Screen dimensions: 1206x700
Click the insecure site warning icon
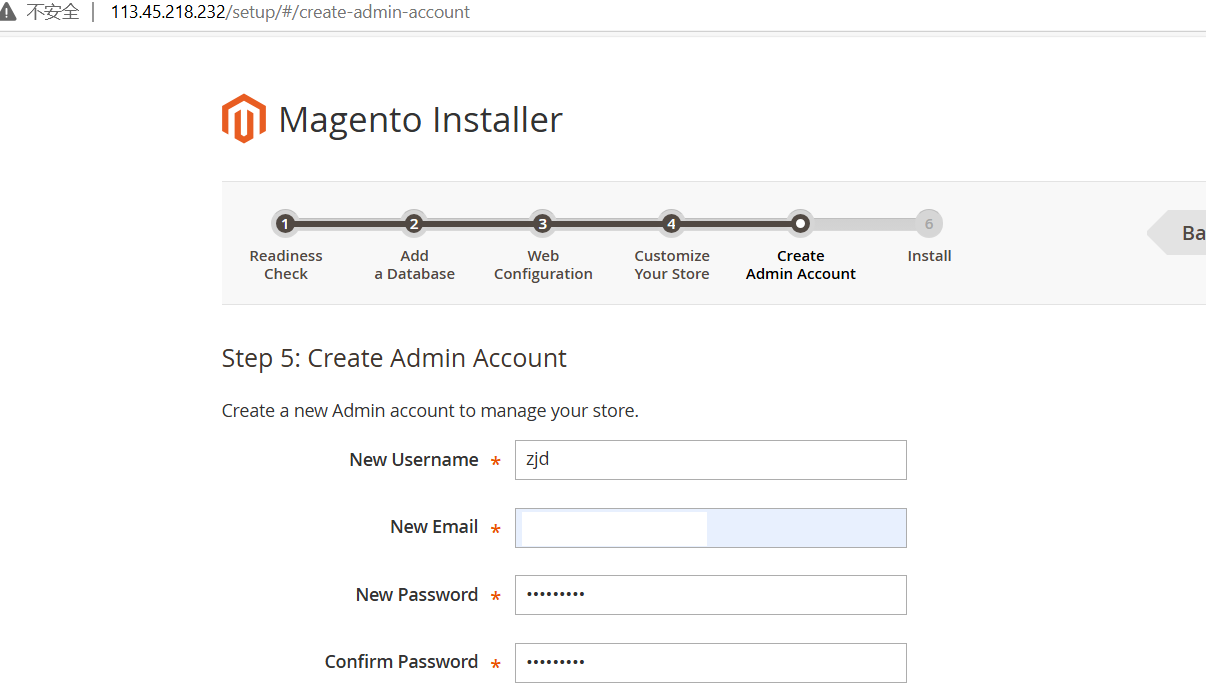10,13
